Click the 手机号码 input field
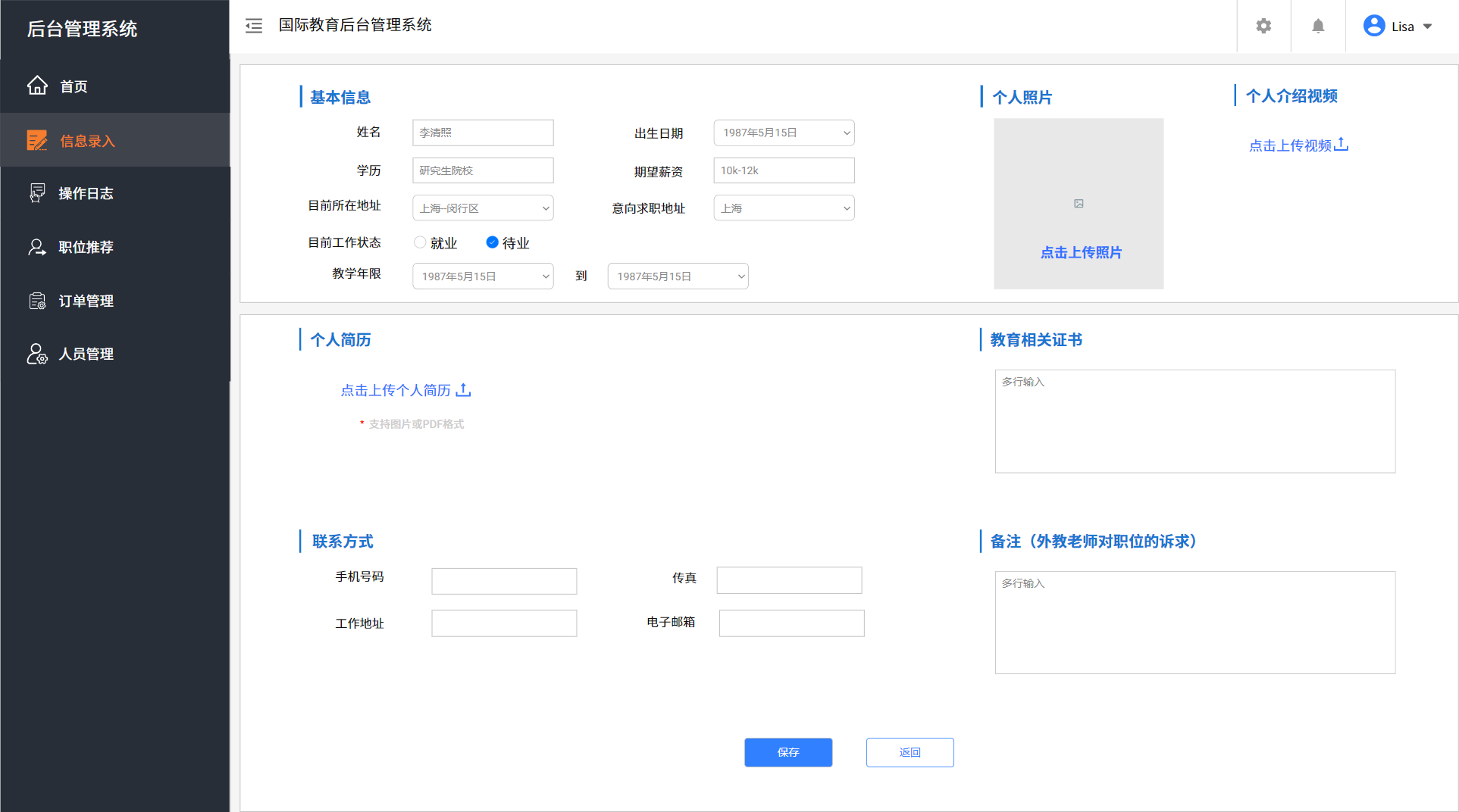The image size is (1459, 812). click(504, 581)
